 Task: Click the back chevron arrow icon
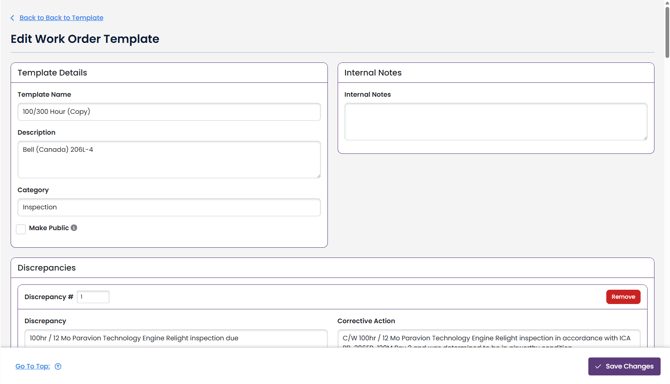tap(12, 18)
